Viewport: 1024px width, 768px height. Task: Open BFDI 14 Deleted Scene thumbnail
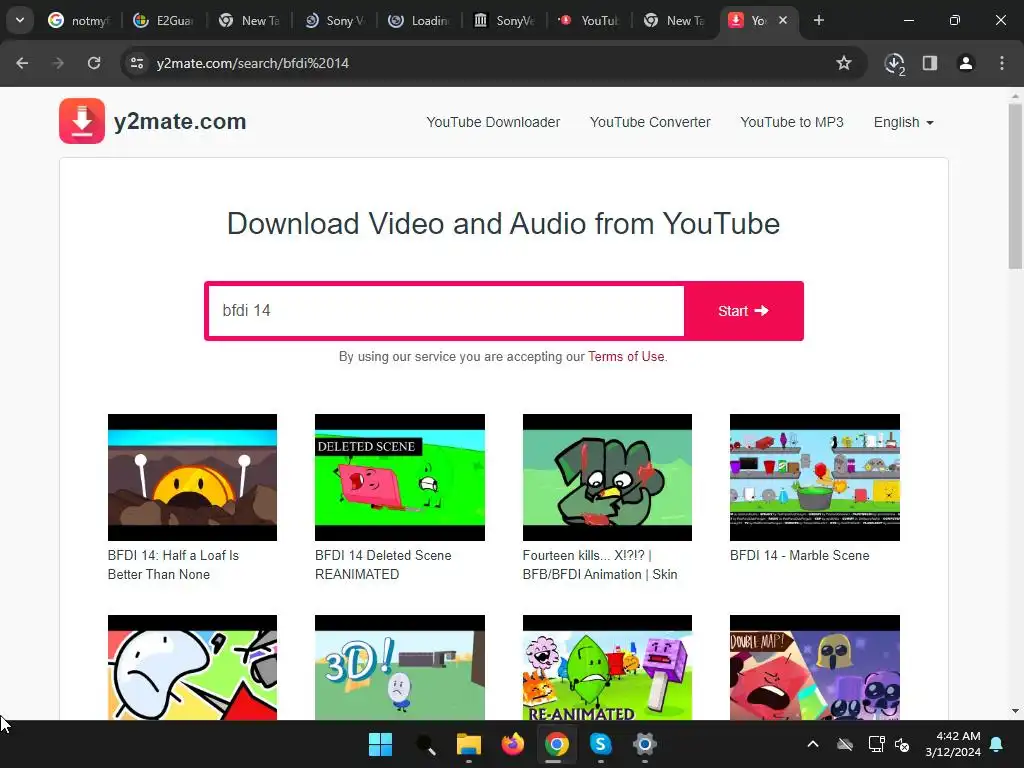[400, 477]
